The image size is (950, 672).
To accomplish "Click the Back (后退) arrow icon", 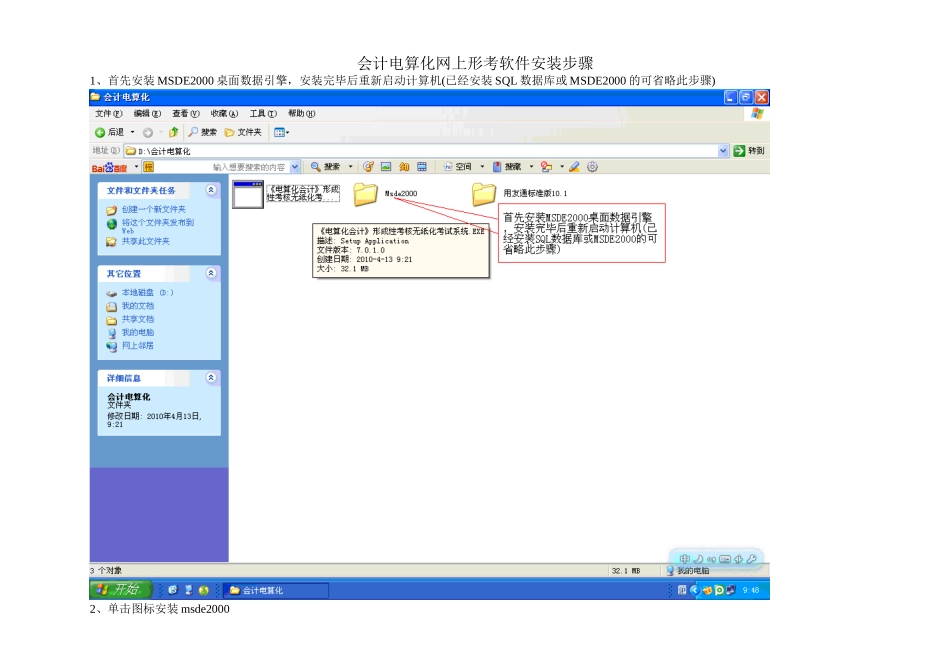I will coord(100,132).
